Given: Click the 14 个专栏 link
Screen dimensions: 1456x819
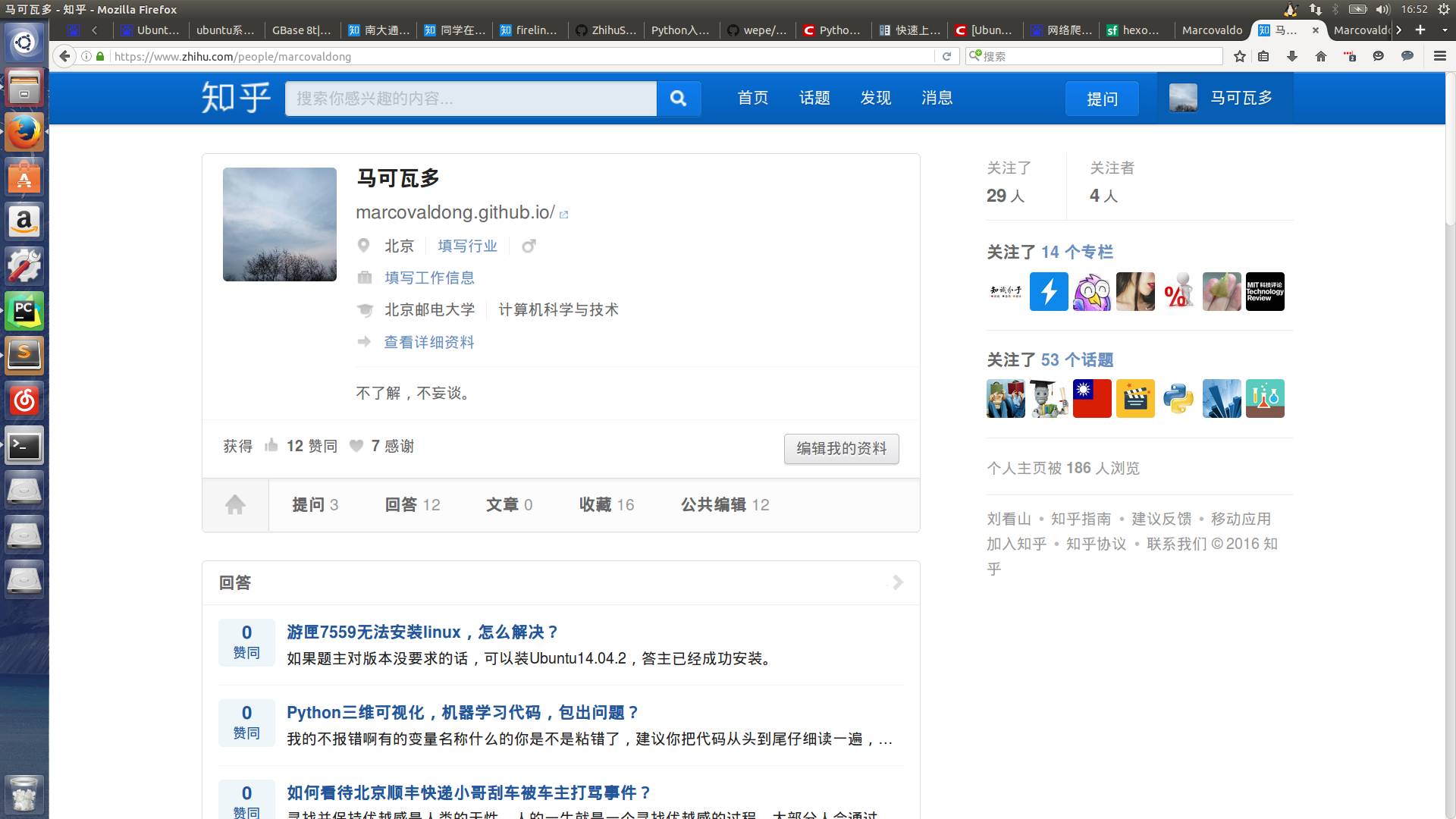Looking at the screenshot, I should point(1077,252).
